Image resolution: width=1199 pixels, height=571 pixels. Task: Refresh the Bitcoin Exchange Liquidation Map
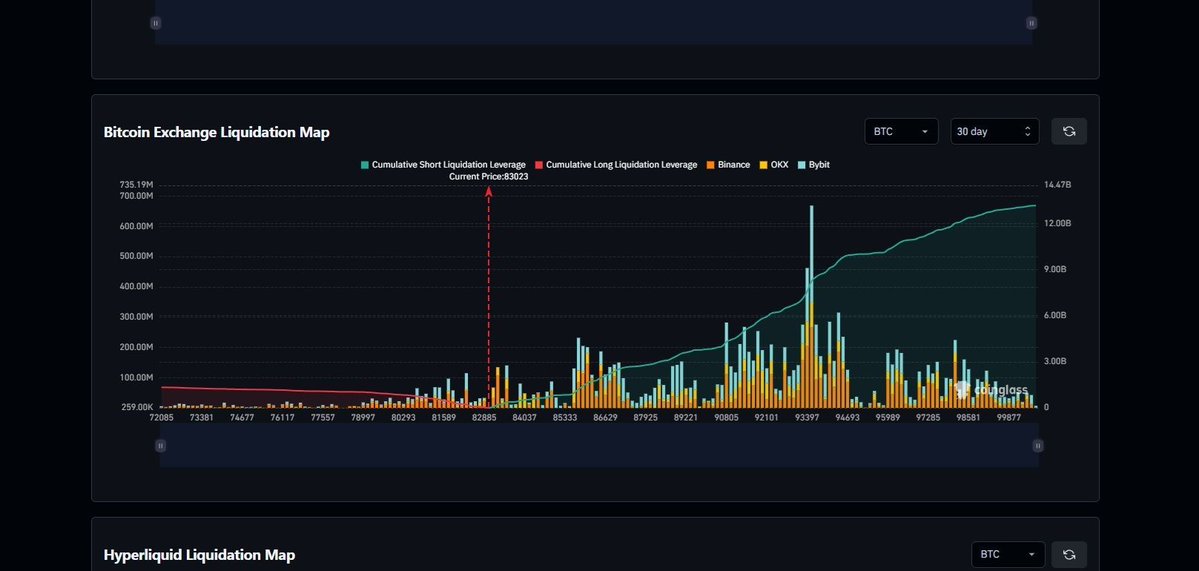[x=1069, y=131]
